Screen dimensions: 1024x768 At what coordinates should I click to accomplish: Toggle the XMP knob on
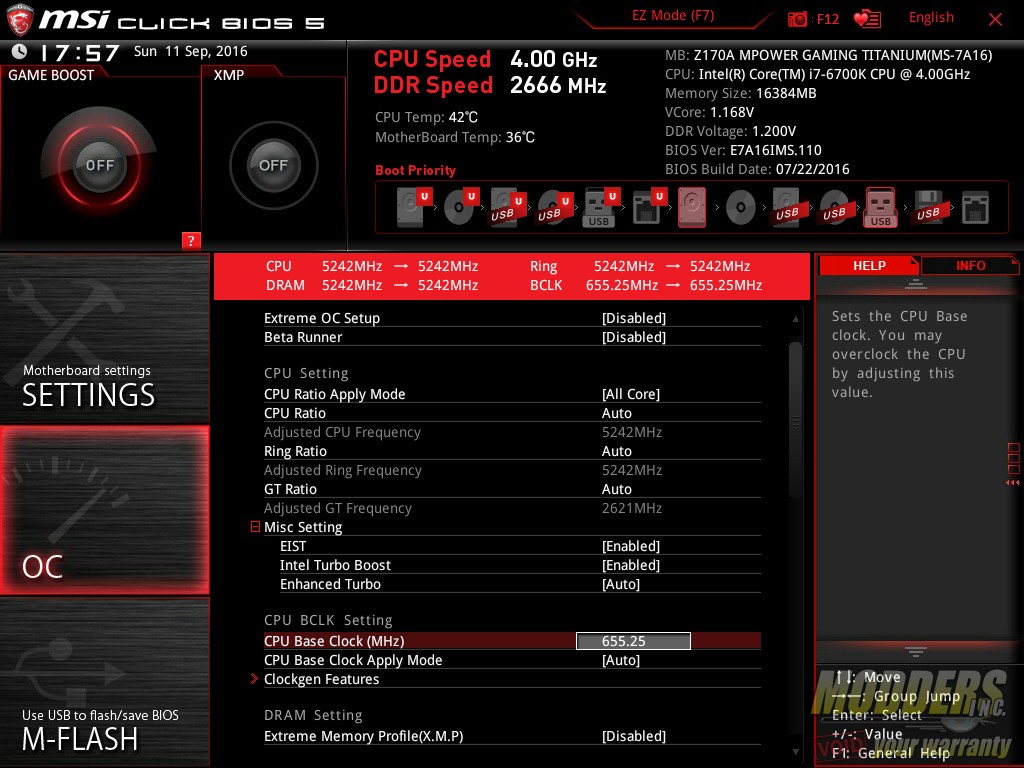(x=273, y=165)
